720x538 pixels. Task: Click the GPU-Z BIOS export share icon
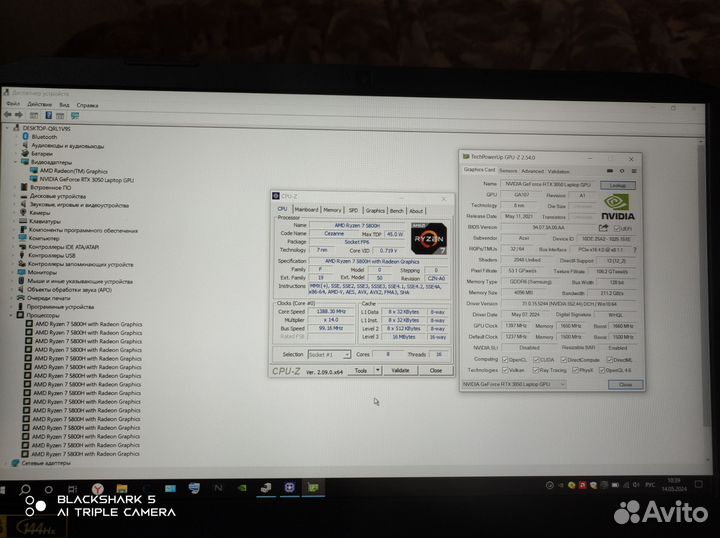click(x=603, y=228)
